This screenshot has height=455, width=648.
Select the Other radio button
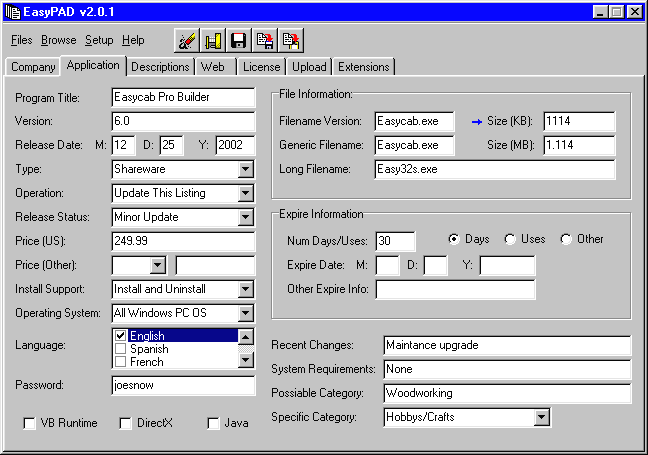(566, 239)
